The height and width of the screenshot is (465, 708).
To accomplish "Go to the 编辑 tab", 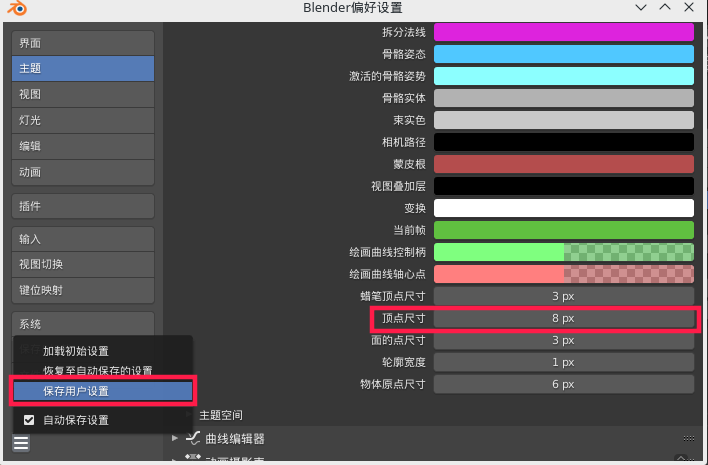I will click(83, 146).
